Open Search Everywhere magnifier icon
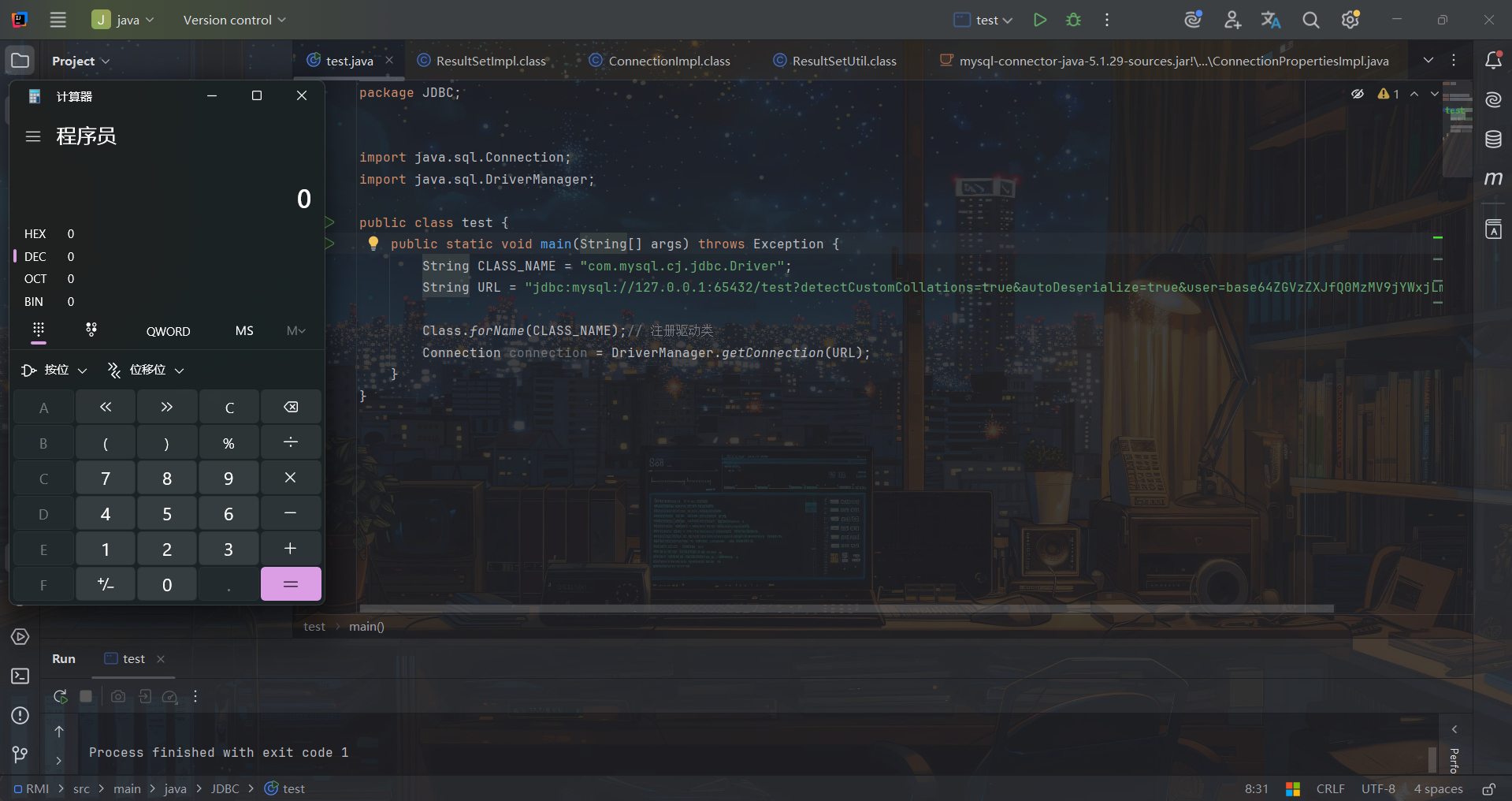 pyautogui.click(x=1310, y=20)
